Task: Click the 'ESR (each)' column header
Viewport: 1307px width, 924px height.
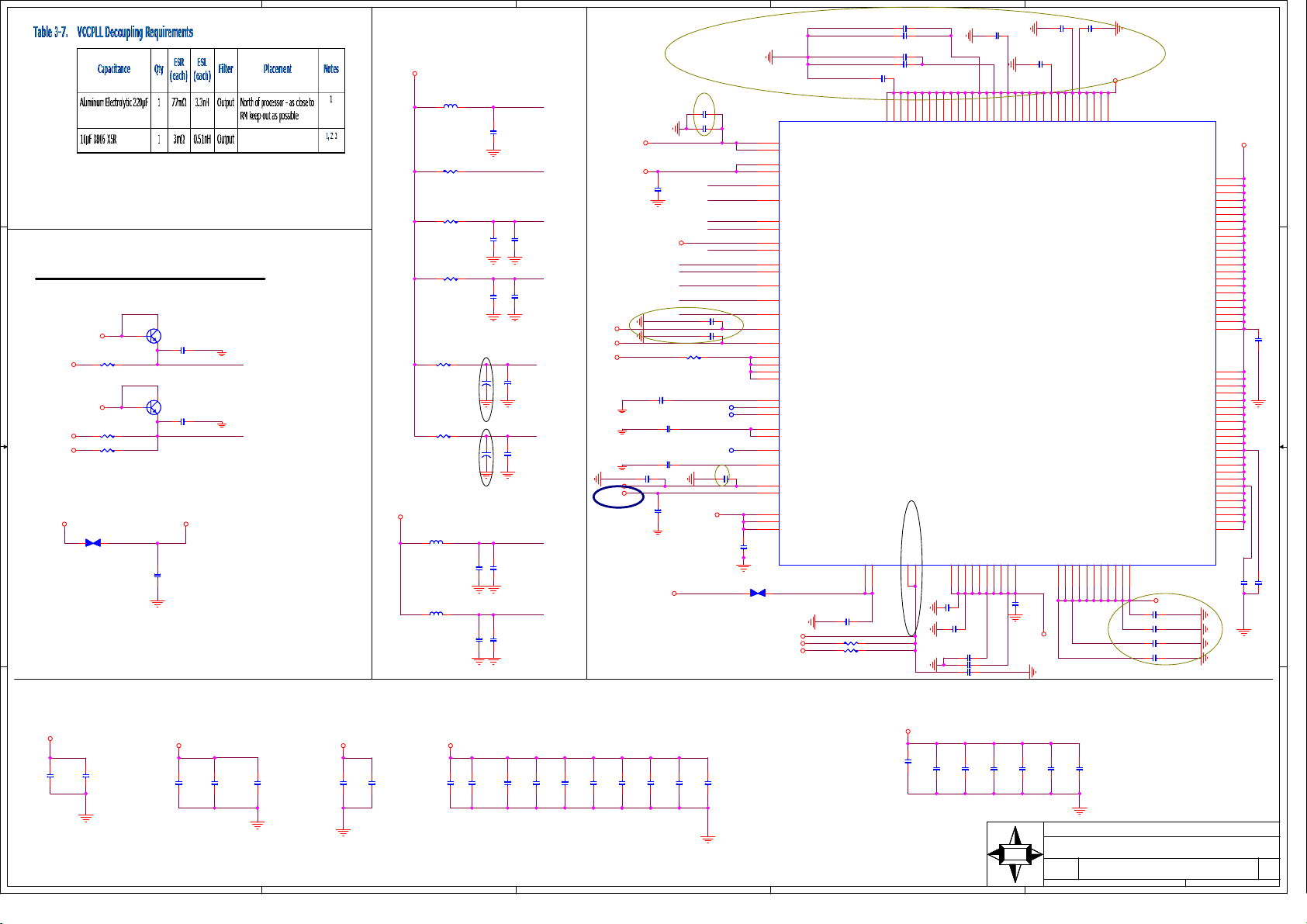Action: point(179,69)
